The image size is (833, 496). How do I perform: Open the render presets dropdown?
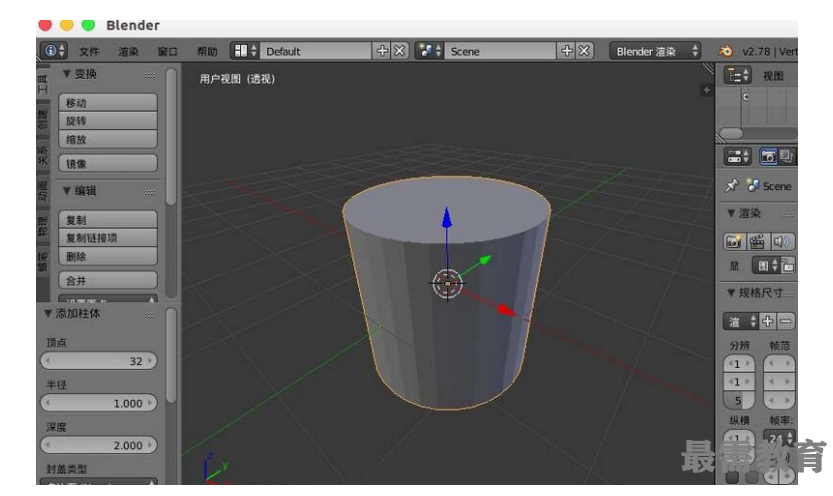click(x=741, y=321)
